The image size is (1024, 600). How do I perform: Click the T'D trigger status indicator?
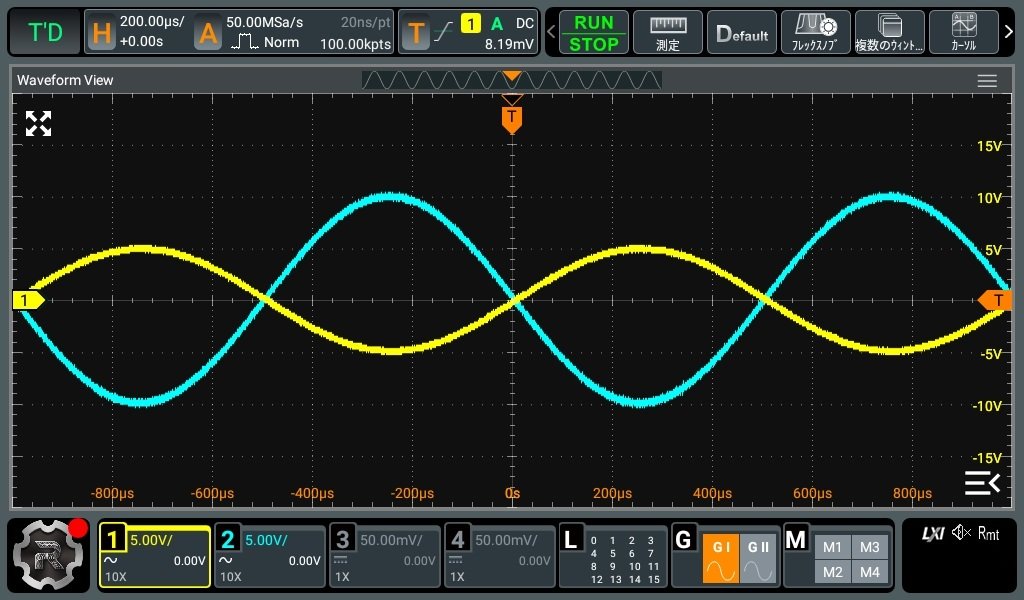tap(45, 32)
